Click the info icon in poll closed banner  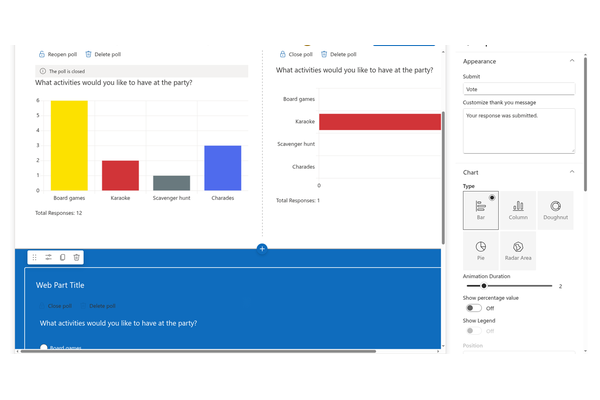(x=43, y=71)
